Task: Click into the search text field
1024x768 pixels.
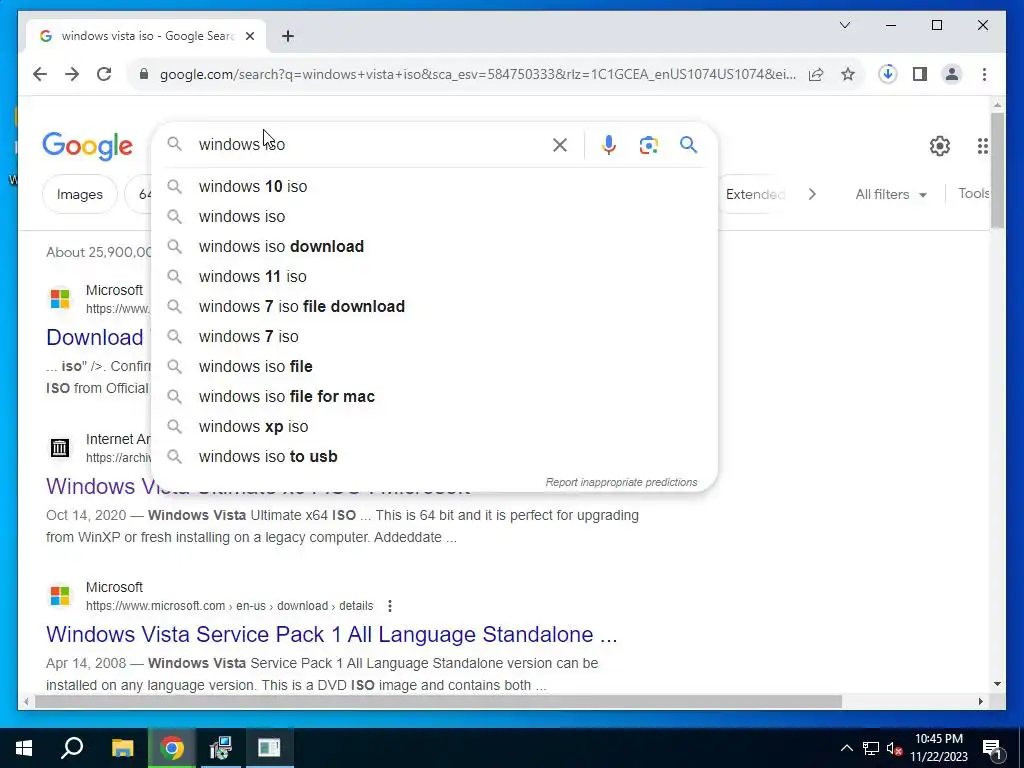Action: 372,144
